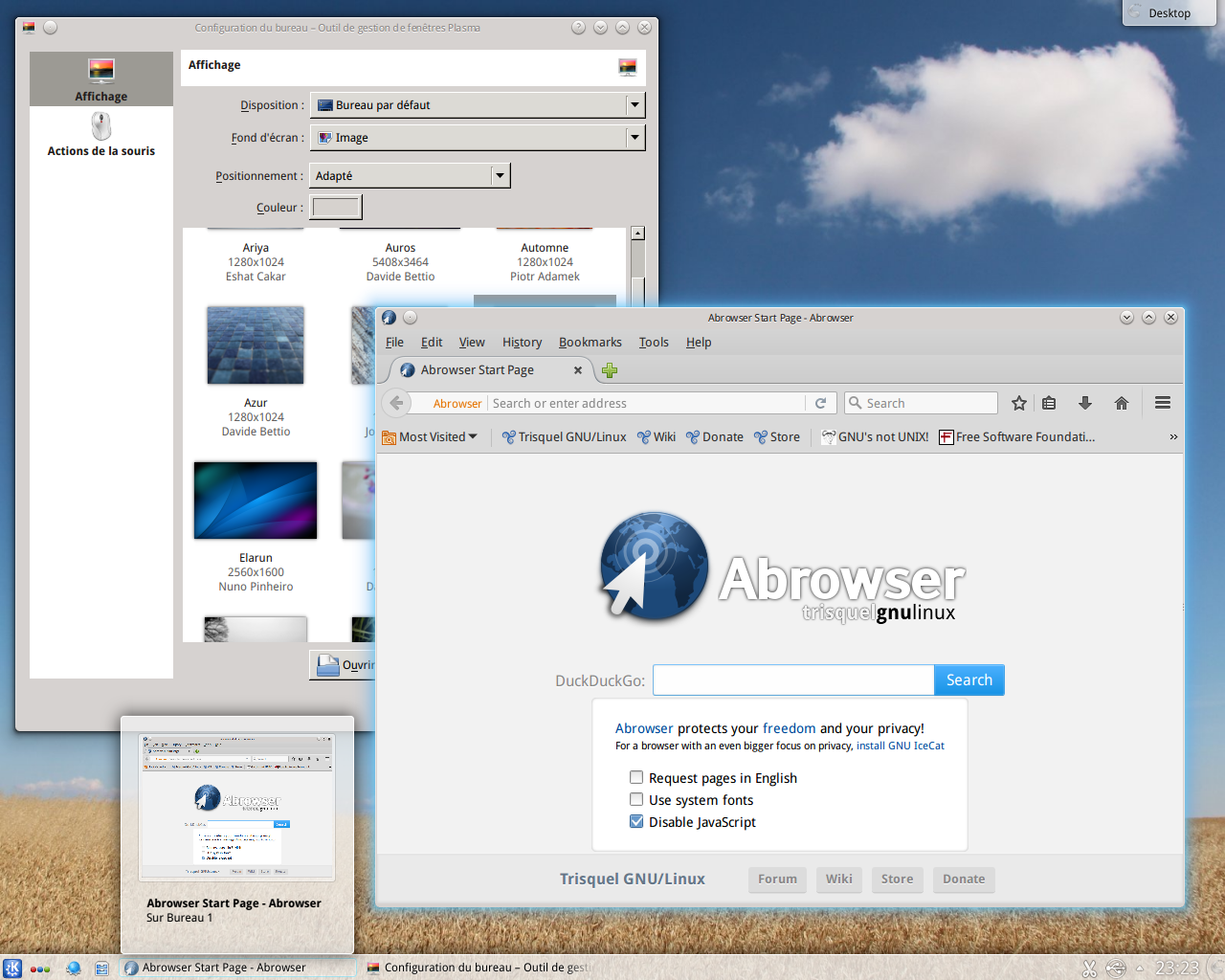Focus the DuckDuckGo search input field
The height and width of the screenshot is (980, 1225).
793,680
